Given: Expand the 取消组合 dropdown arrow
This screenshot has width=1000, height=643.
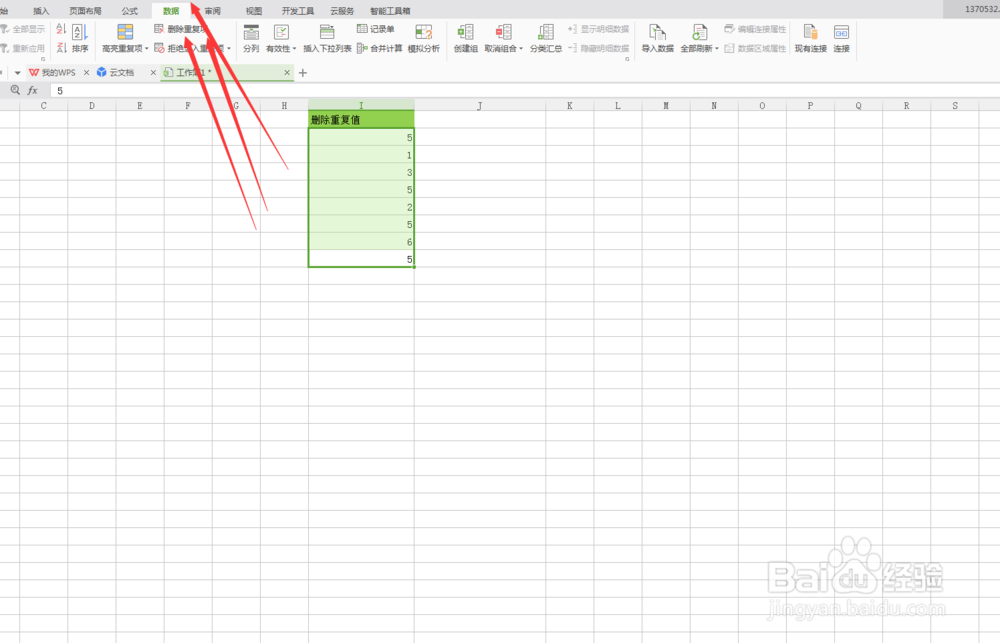Looking at the screenshot, I should tap(520, 48).
